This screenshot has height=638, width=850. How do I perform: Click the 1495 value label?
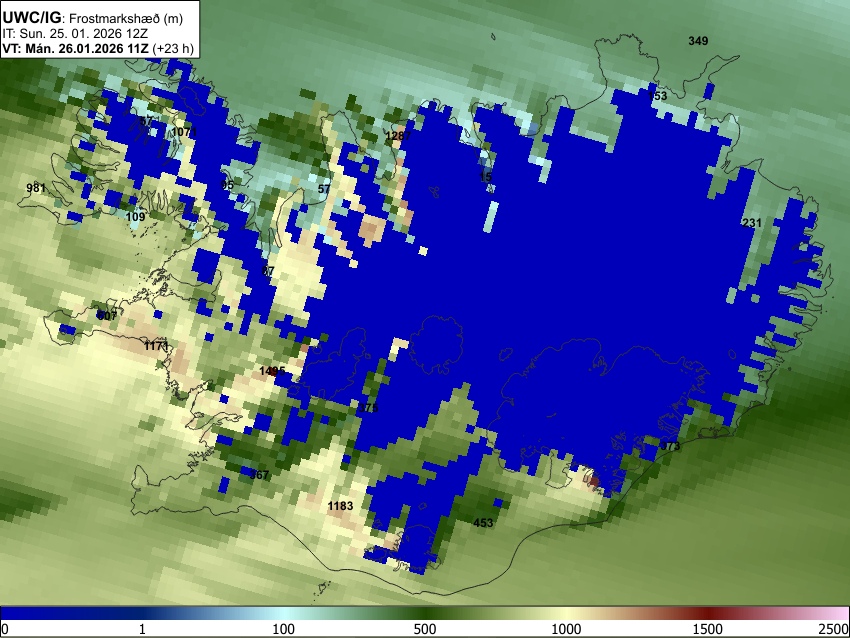(x=272, y=371)
